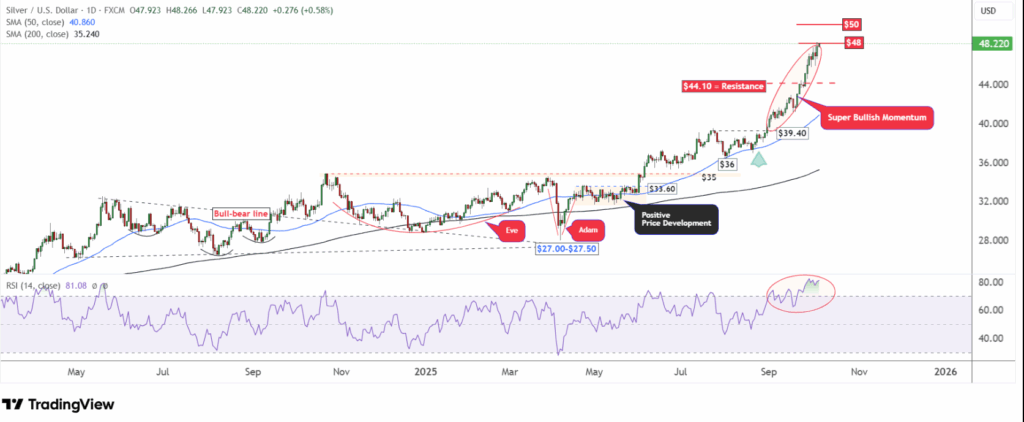Screen dimensions: 1024x422
Task: Select the Positive Price Development callout
Action: (x=677, y=218)
